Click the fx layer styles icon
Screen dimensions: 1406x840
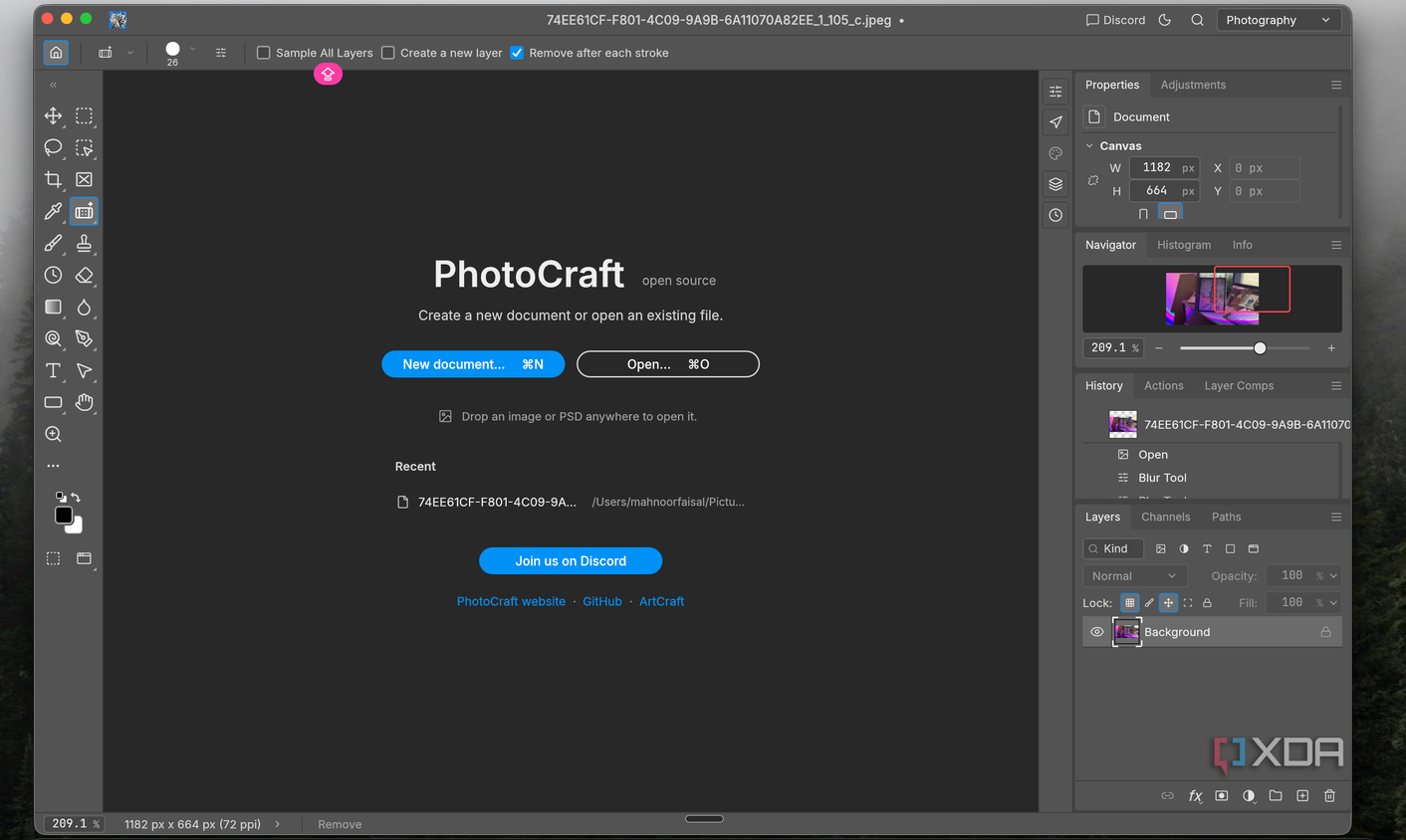tap(1195, 796)
